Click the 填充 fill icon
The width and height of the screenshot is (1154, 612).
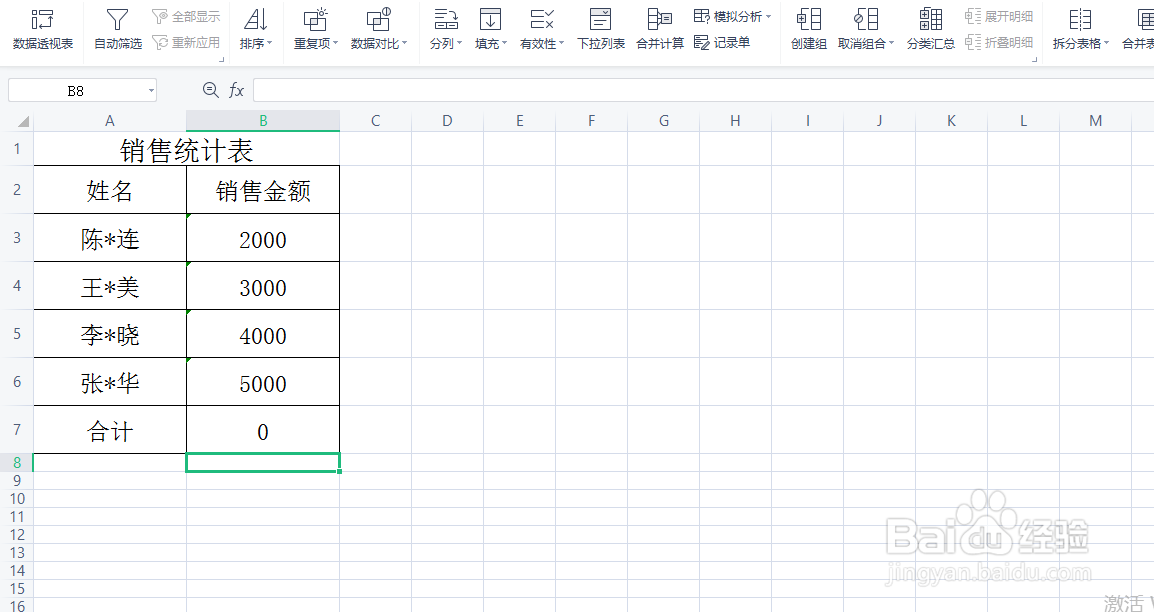pyautogui.click(x=490, y=19)
